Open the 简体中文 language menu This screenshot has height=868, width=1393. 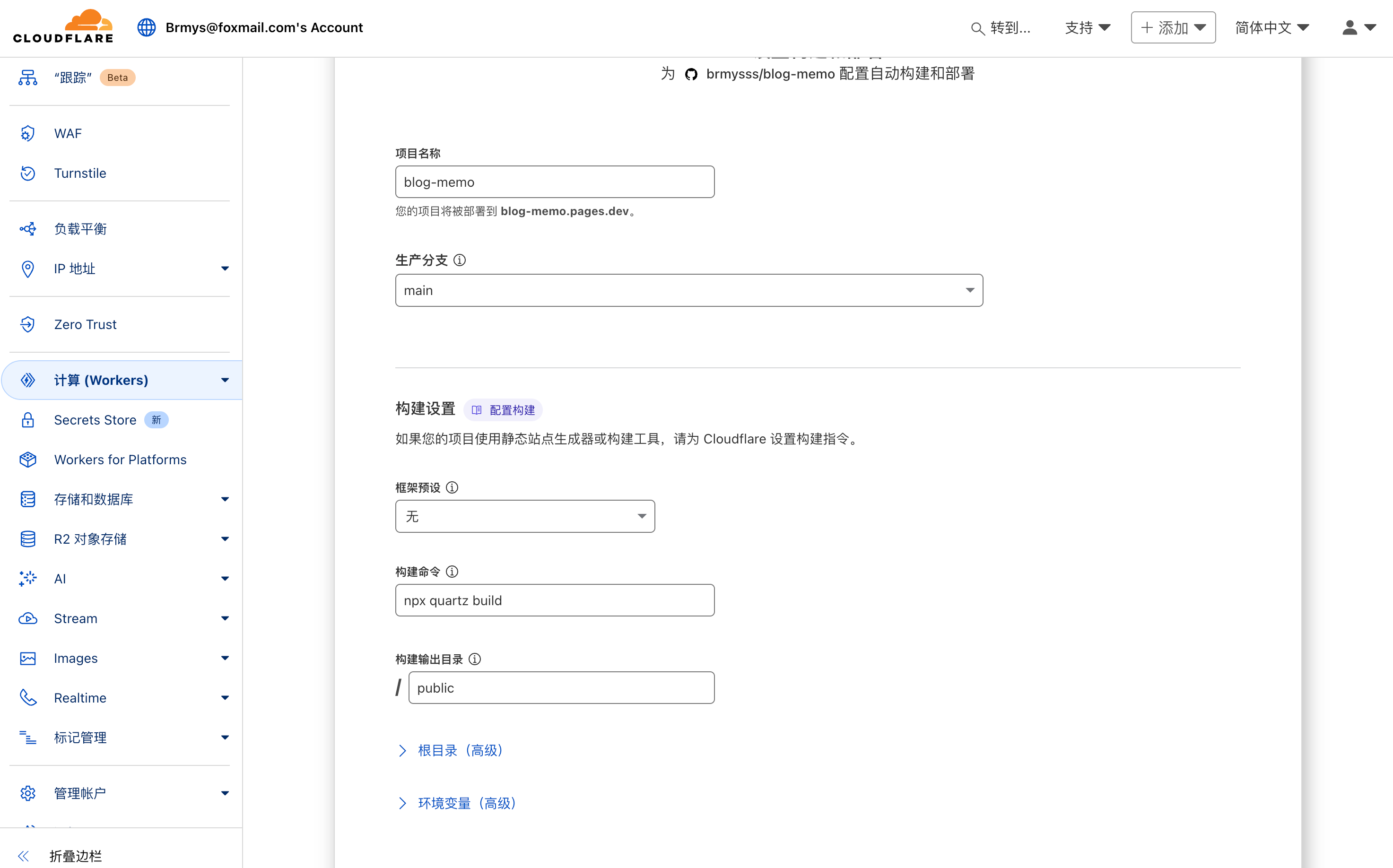(x=1272, y=27)
